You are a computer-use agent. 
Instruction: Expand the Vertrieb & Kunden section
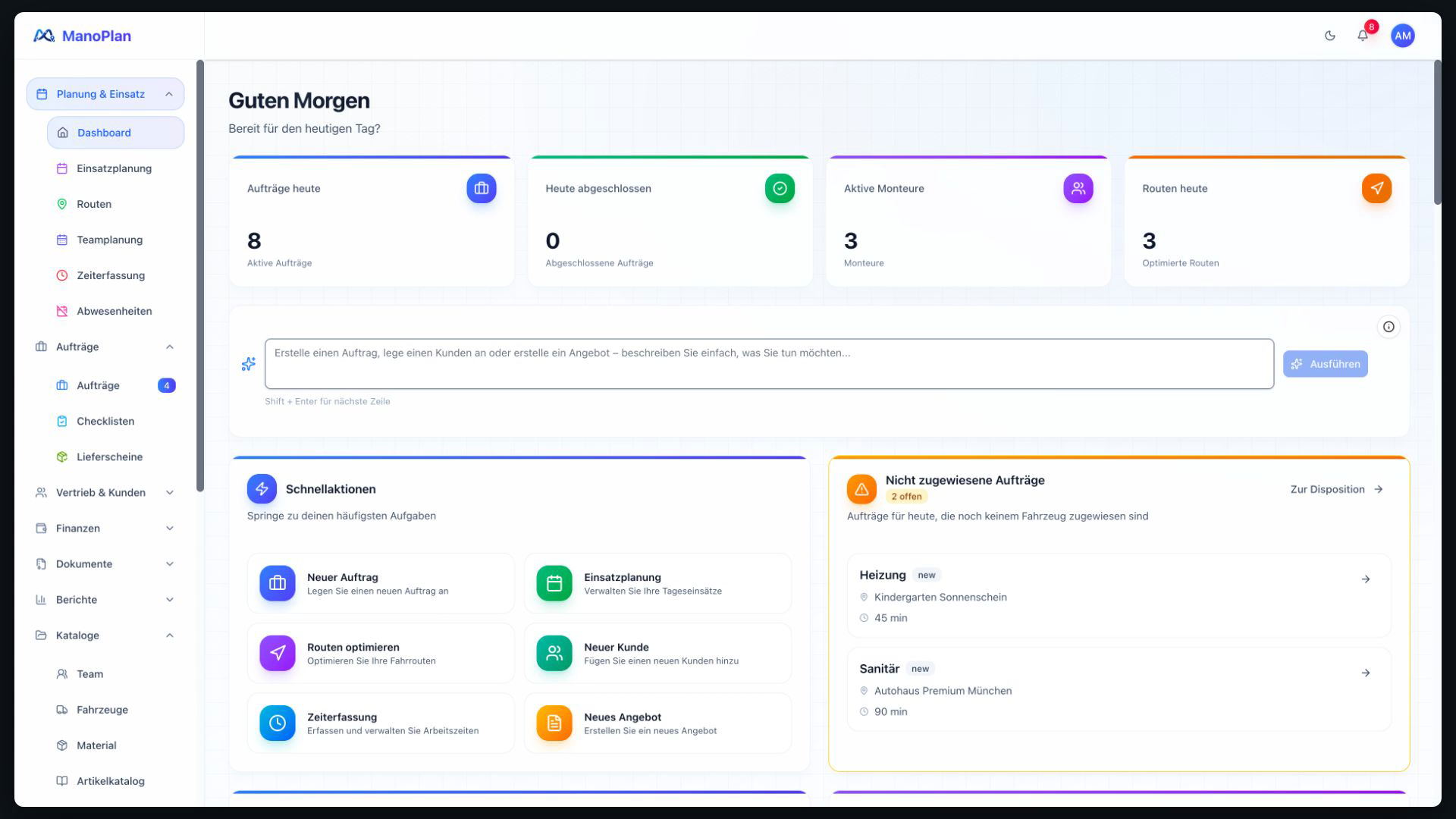pyautogui.click(x=105, y=492)
